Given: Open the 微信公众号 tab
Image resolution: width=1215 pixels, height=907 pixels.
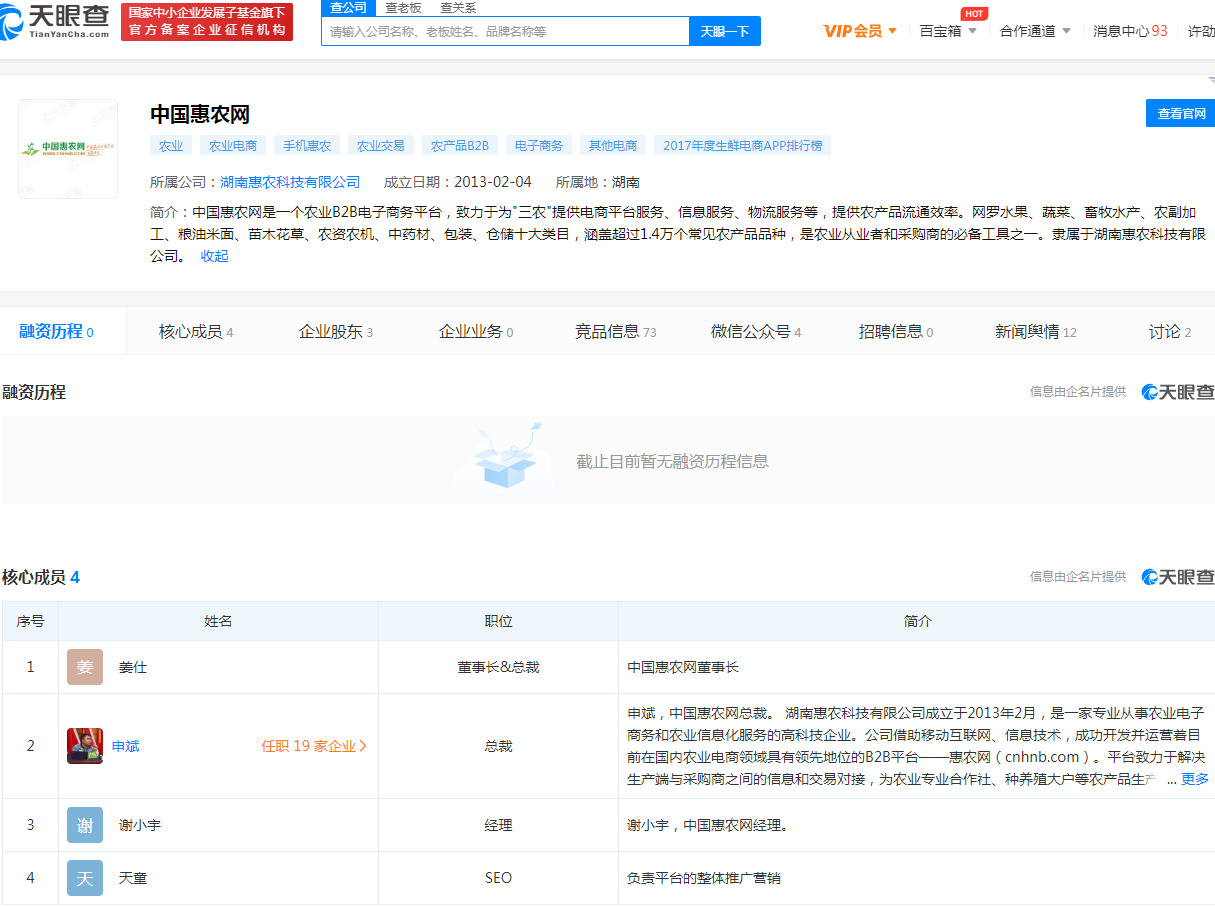Looking at the screenshot, I should tap(756, 332).
